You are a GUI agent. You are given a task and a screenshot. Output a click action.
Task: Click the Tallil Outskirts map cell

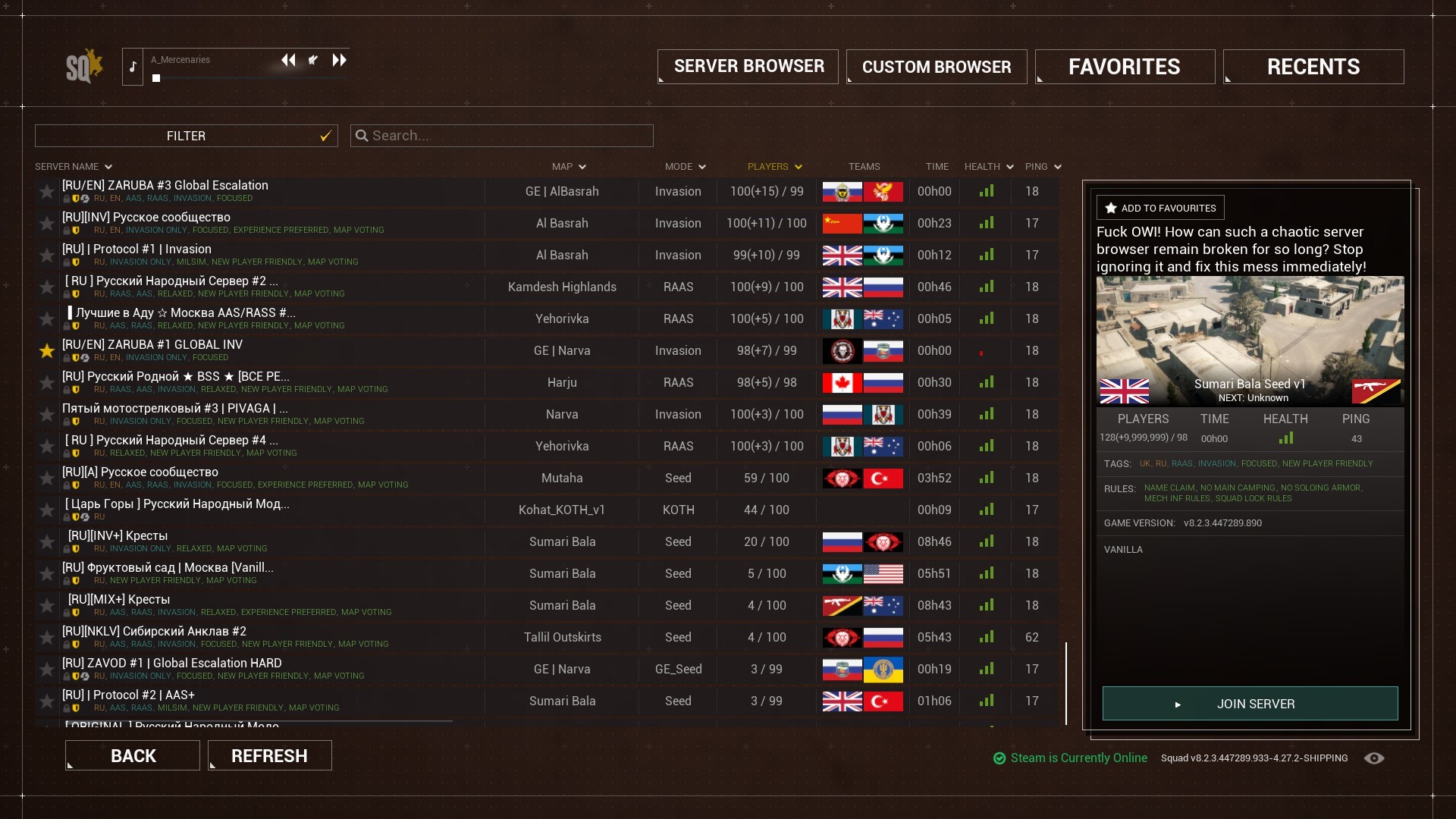click(x=562, y=637)
